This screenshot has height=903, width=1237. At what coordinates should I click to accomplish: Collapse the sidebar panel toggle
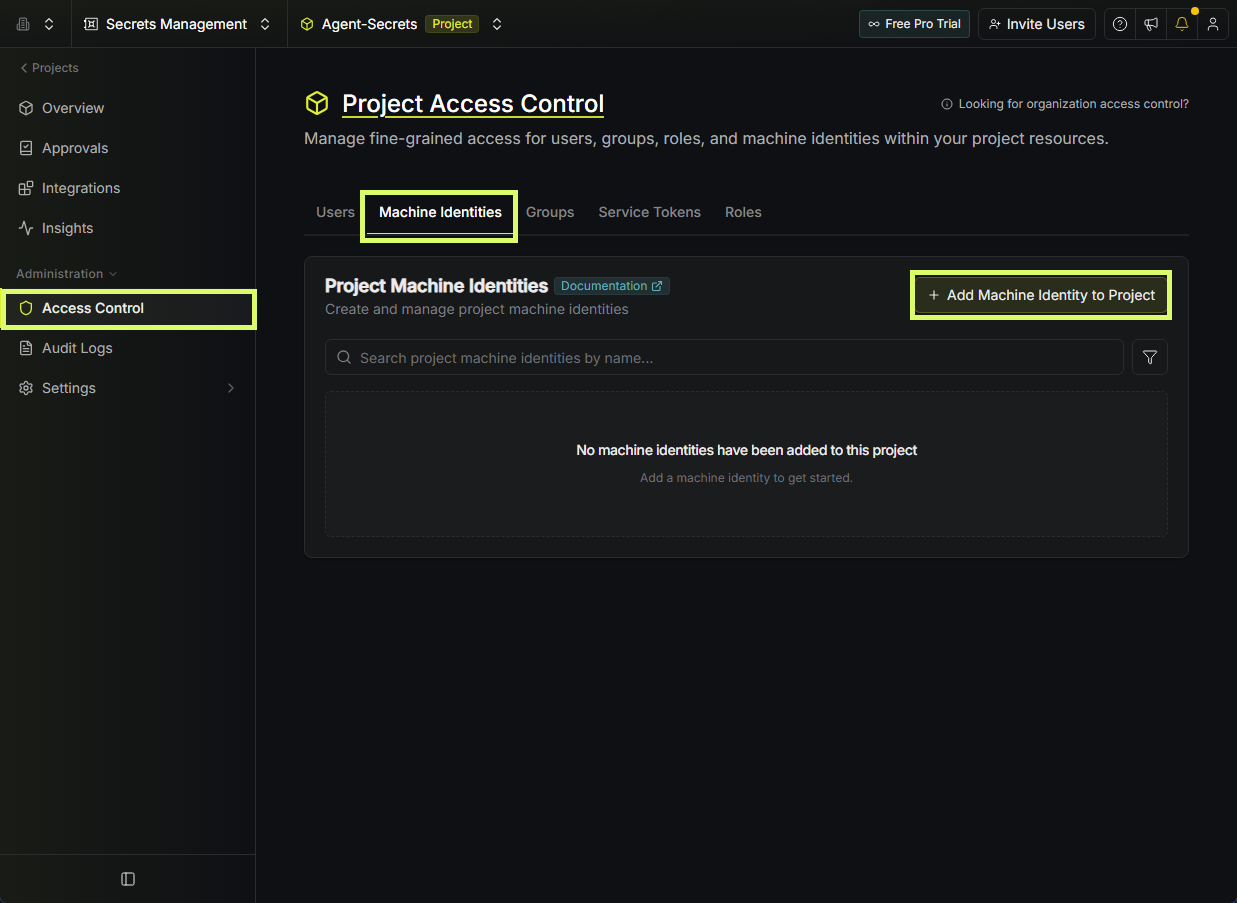[x=128, y=879]
